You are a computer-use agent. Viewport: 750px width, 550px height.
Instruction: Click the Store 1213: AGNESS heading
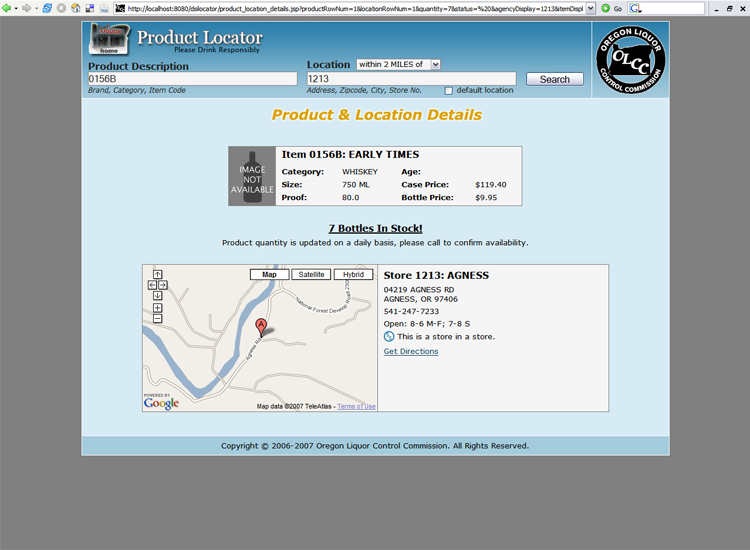coord(436,275)
